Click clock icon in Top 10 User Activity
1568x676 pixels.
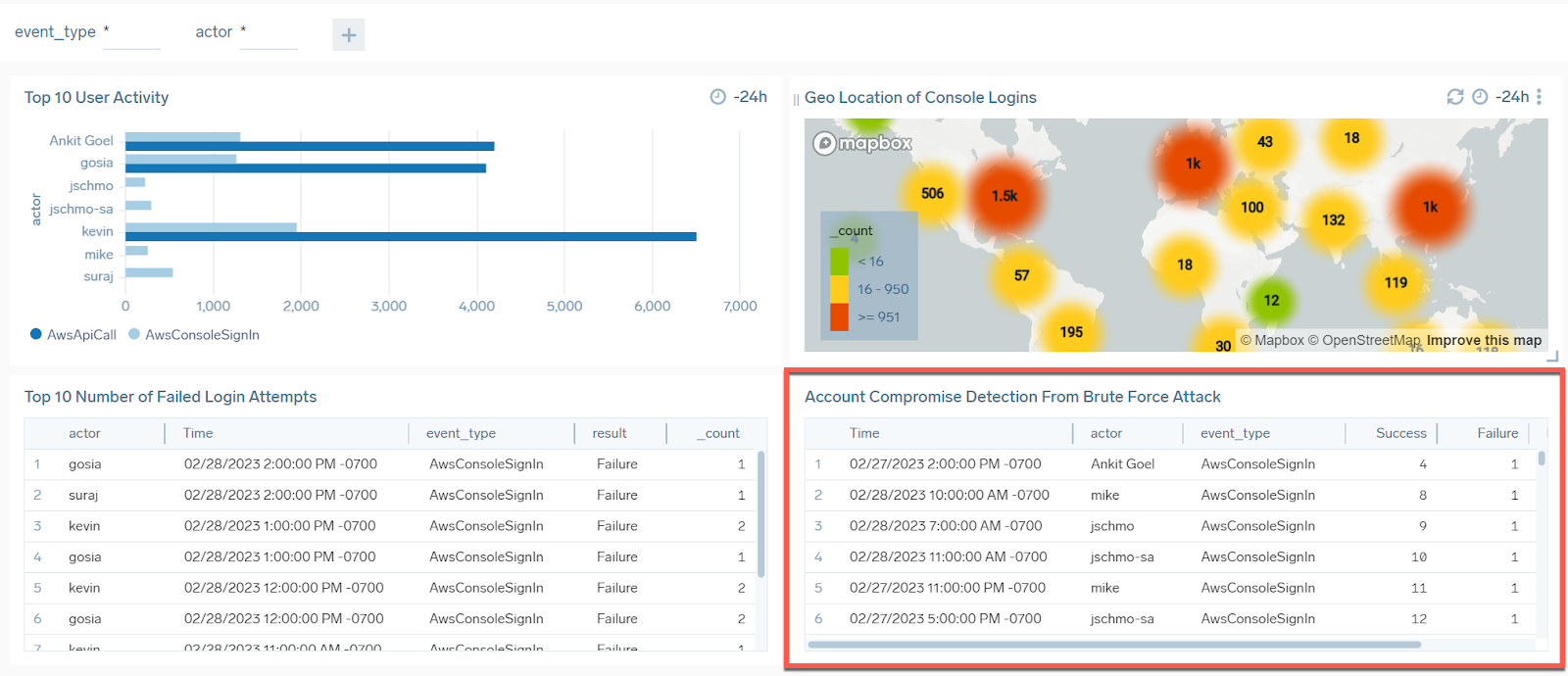717,97
